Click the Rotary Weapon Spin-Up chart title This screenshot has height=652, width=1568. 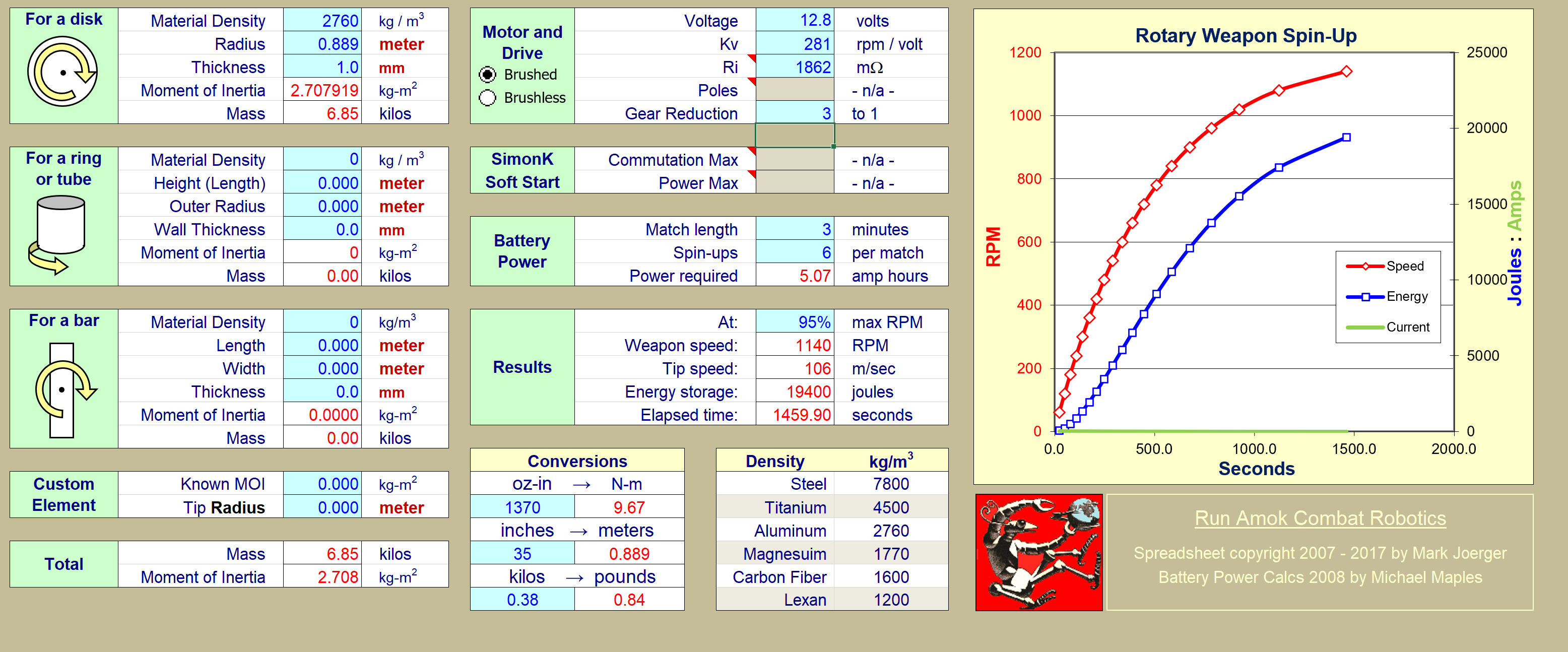coord(1246,35)
